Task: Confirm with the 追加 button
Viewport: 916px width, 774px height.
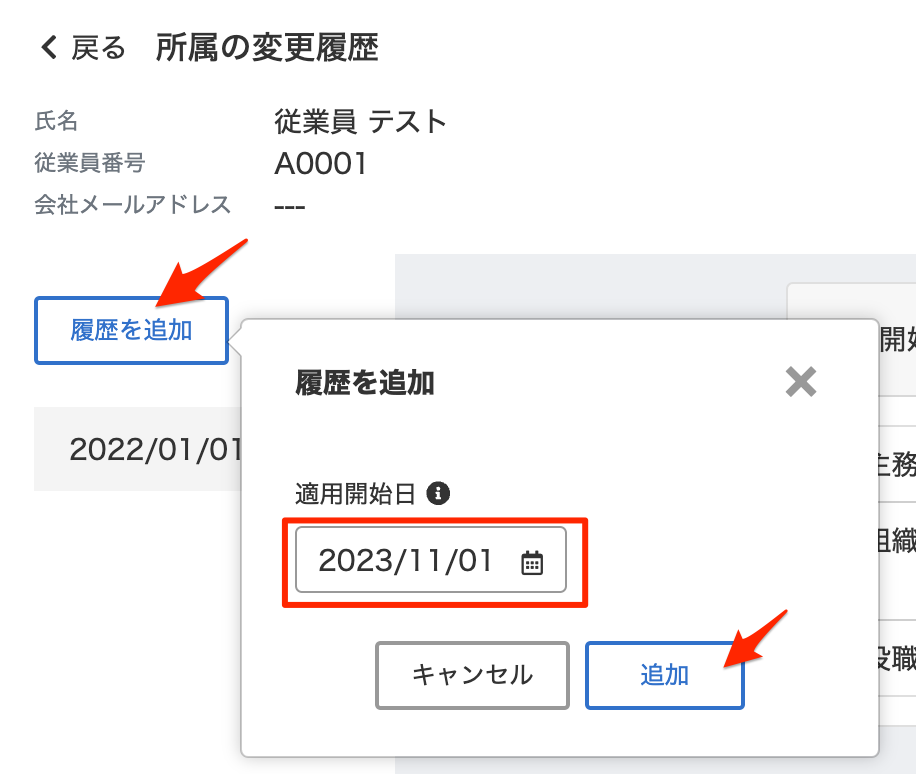Action: click(664, 675)
